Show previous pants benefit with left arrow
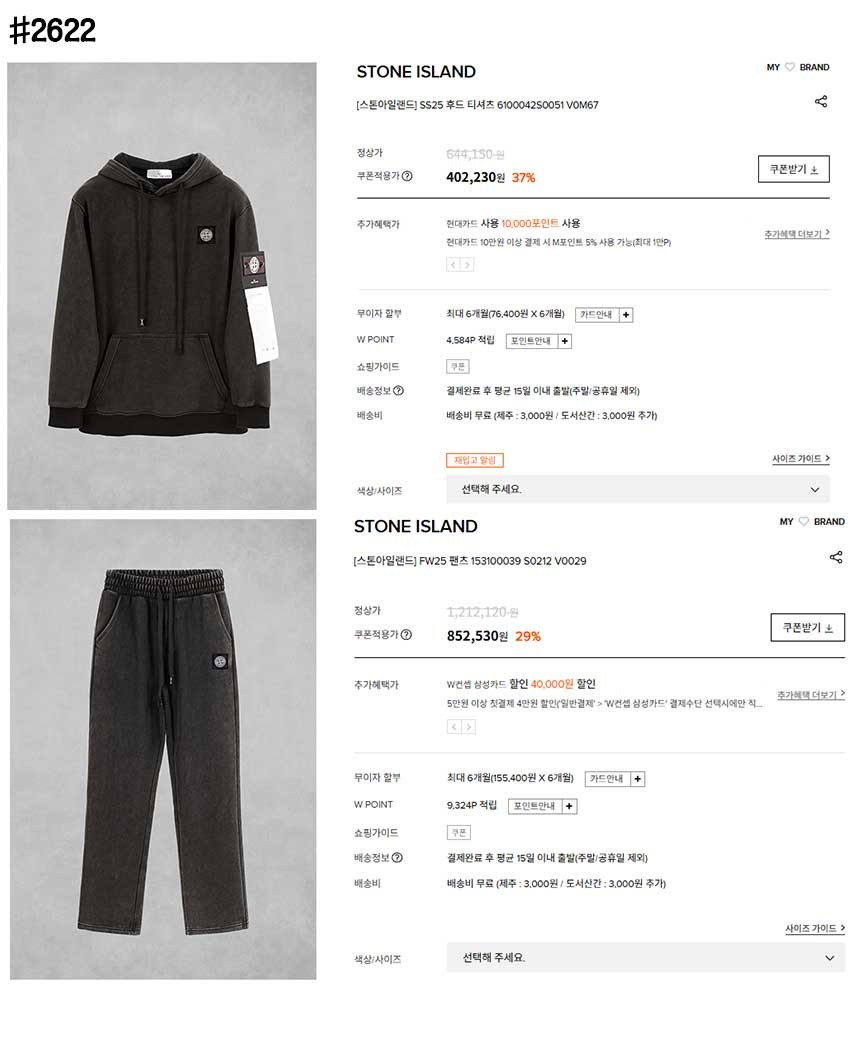The width and height of the screenshot is (860, 1038). (454, 727)
